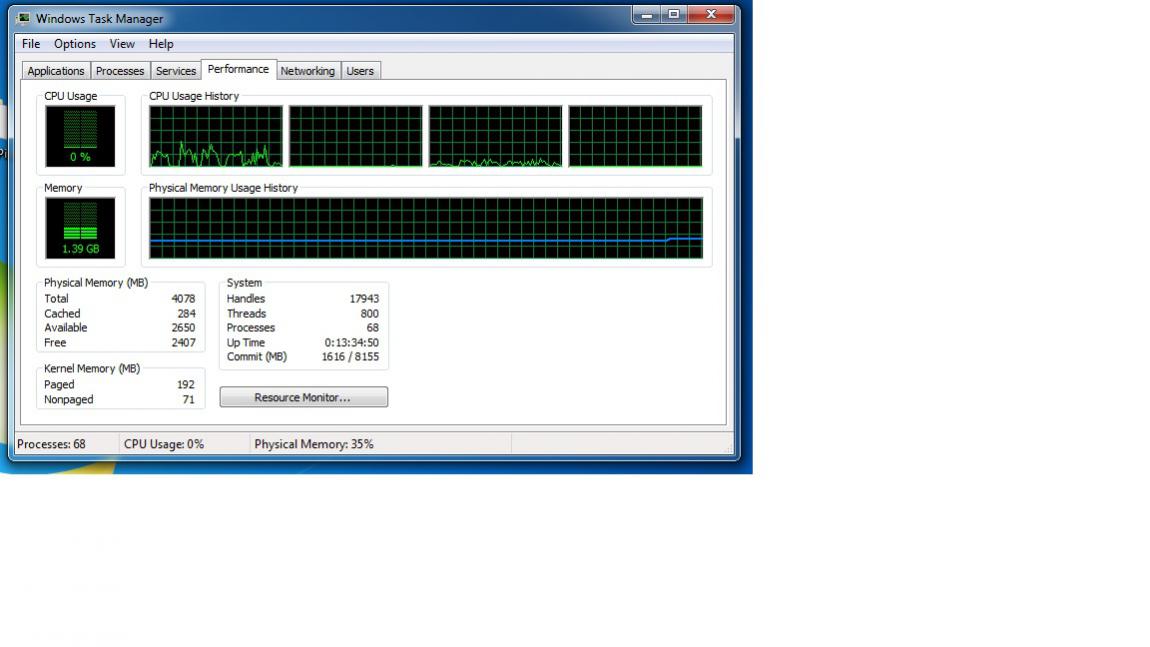This screenshot has height=647, width=1150.
Task: Click the 'Kernel Memory (MB)' group label
Action: click(92, 368)
